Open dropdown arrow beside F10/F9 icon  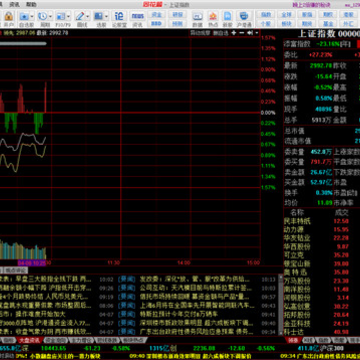coord(69,16)
